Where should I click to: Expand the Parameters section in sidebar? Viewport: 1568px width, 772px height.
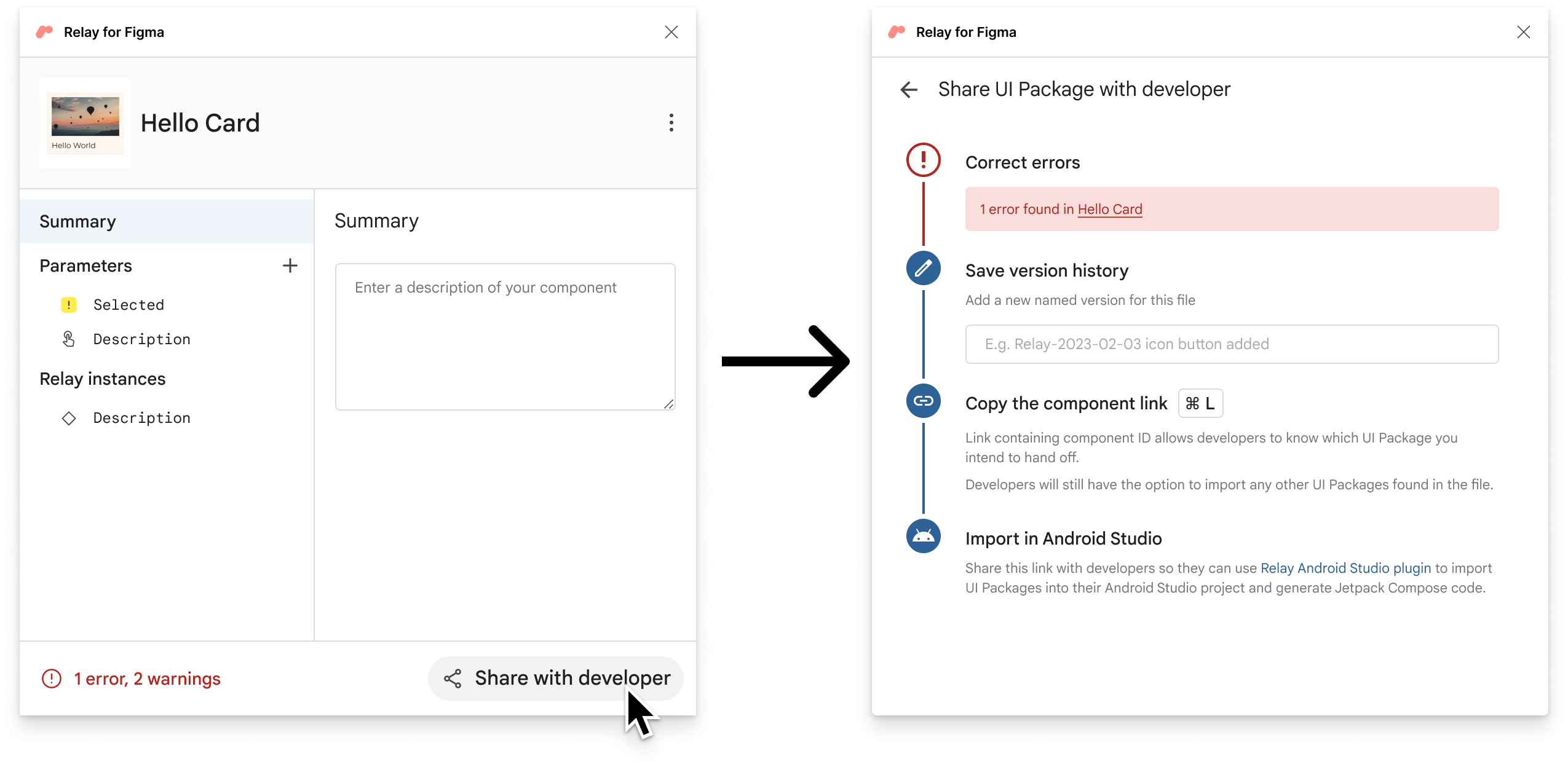290,265
